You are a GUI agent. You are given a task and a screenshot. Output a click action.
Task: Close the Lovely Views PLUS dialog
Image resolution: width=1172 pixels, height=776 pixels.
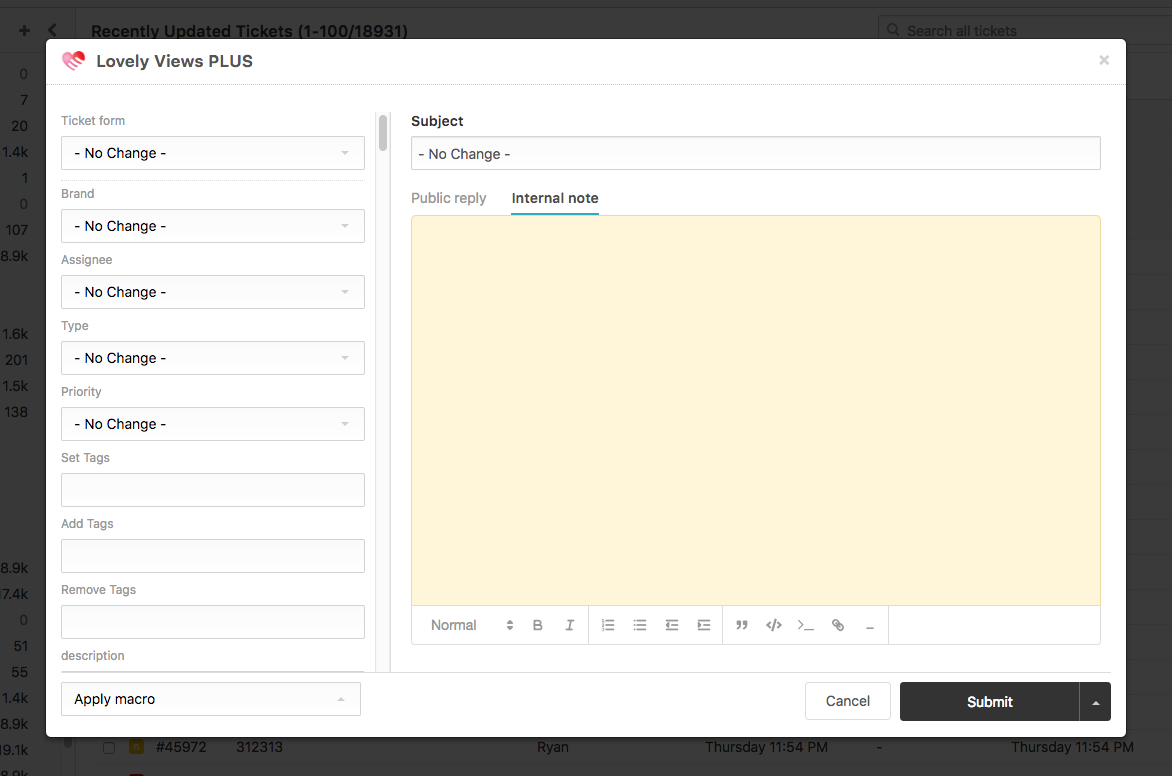(1104, 60)
